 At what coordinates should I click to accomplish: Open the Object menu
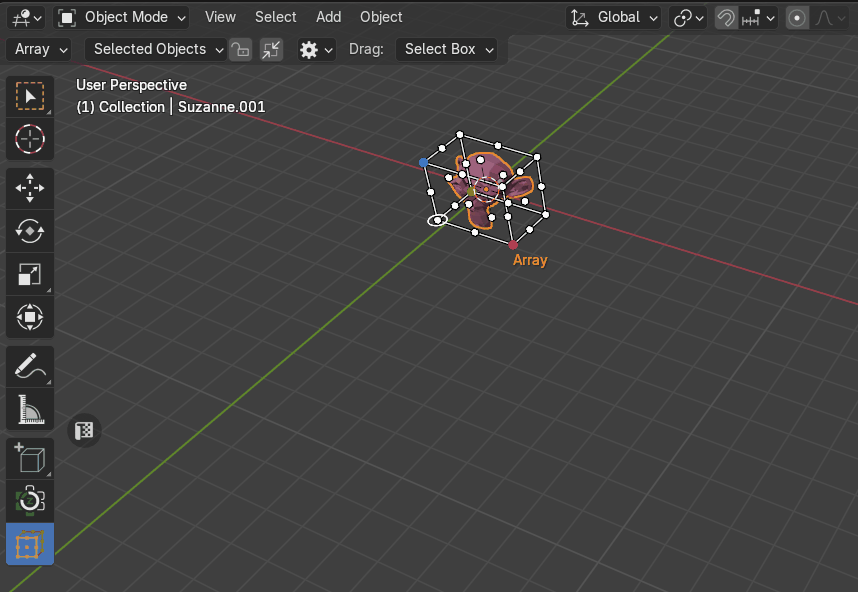point(381,18)
